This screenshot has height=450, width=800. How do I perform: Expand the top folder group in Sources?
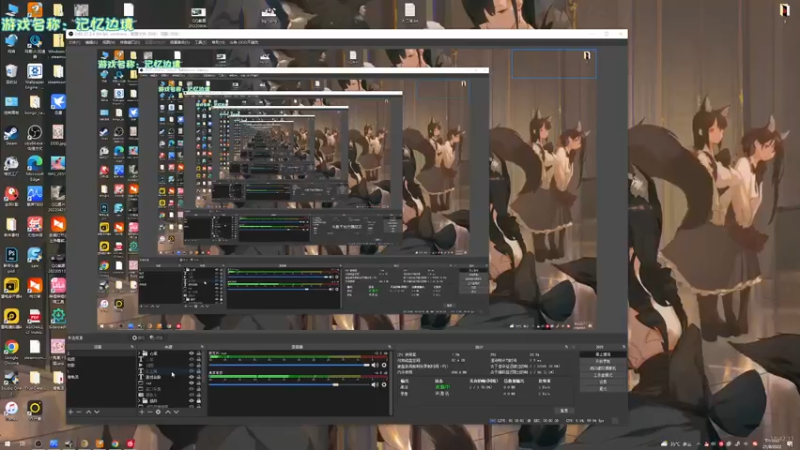click(139, 353)
